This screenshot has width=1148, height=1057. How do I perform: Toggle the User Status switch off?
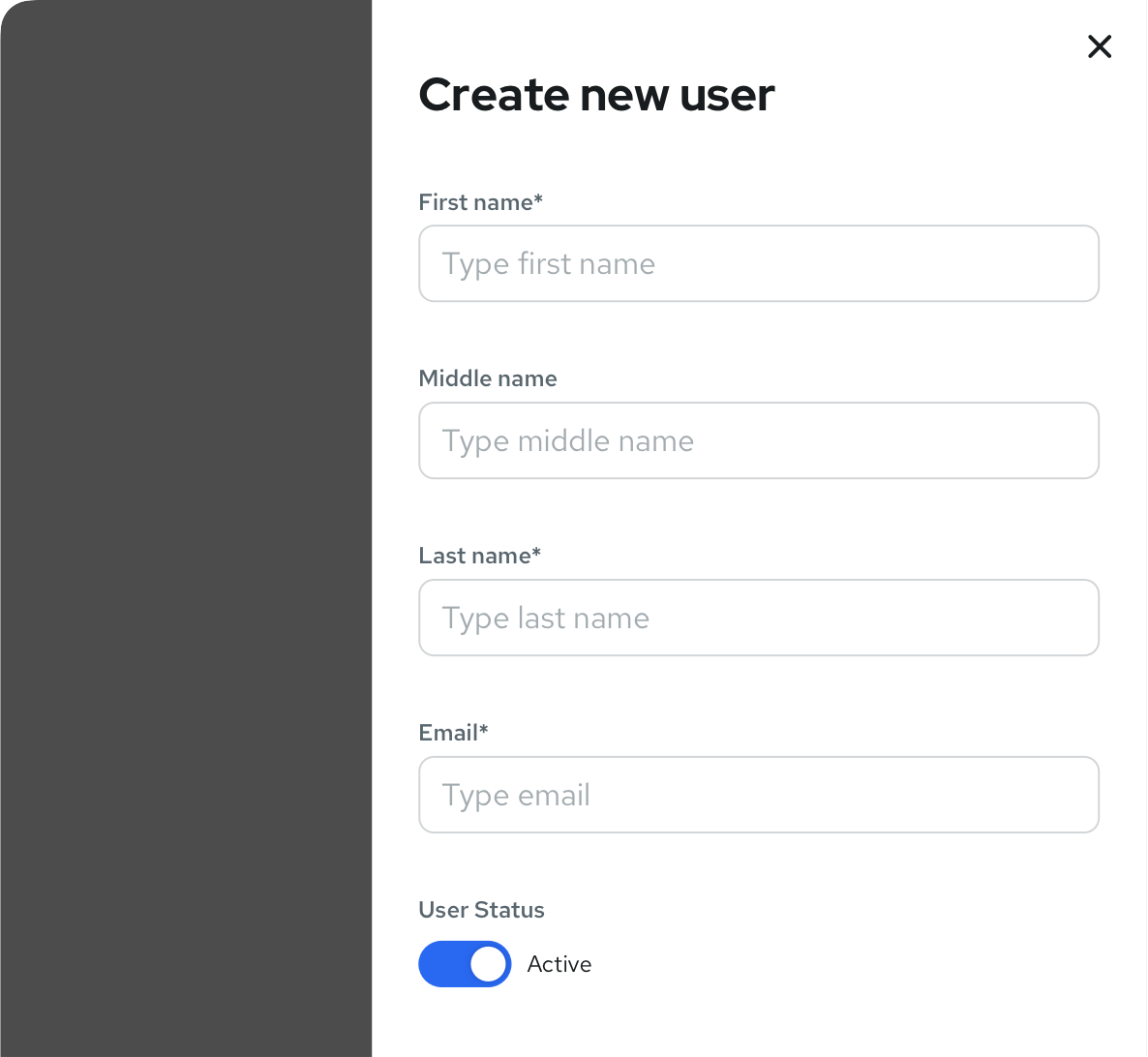tap(465, 964)
